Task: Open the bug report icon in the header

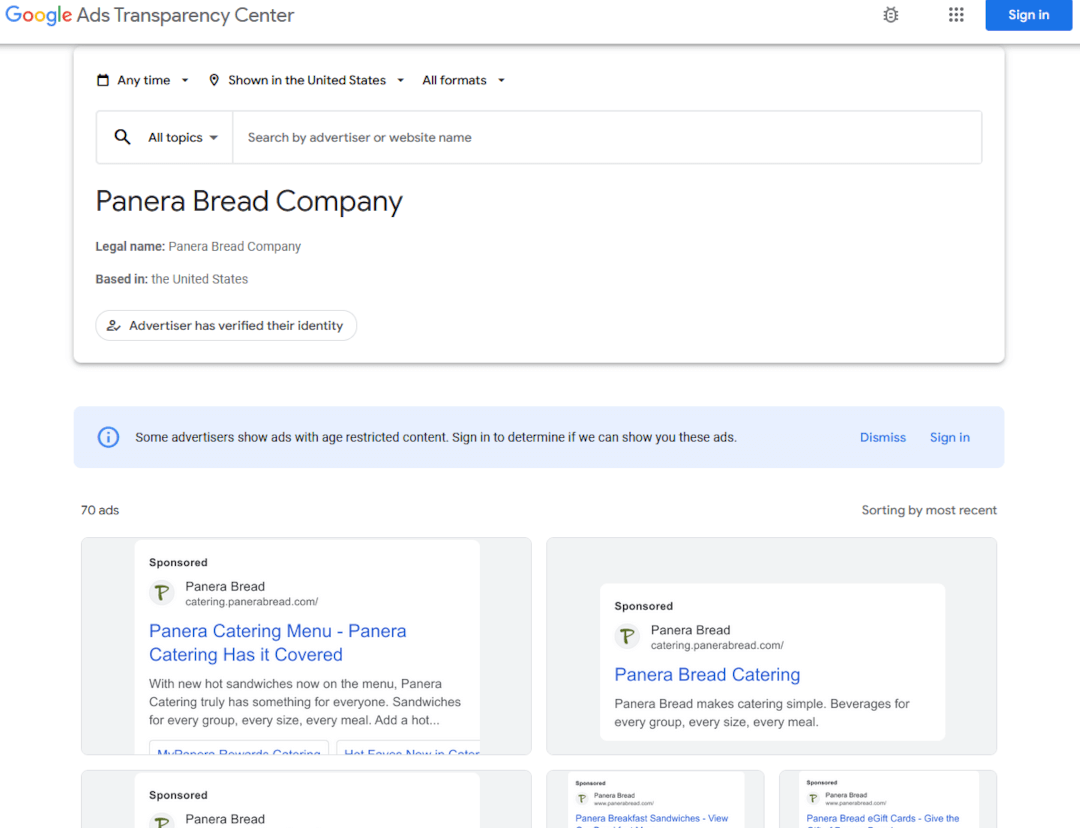Action: (890, 15)
